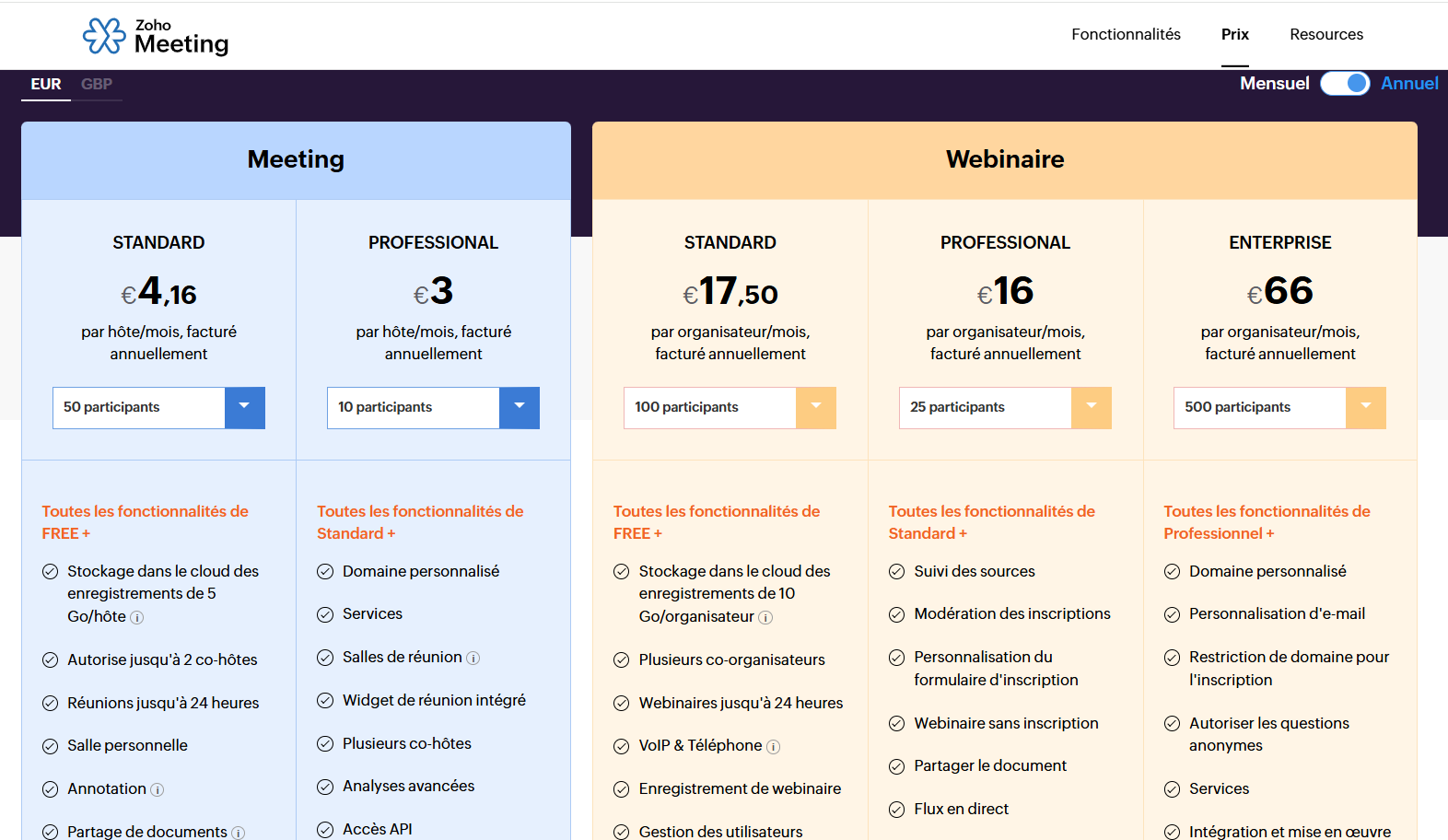Show info for Go/organisateur storage
This screenshot has width=1448, height=840.
click(x=765, y=618)
